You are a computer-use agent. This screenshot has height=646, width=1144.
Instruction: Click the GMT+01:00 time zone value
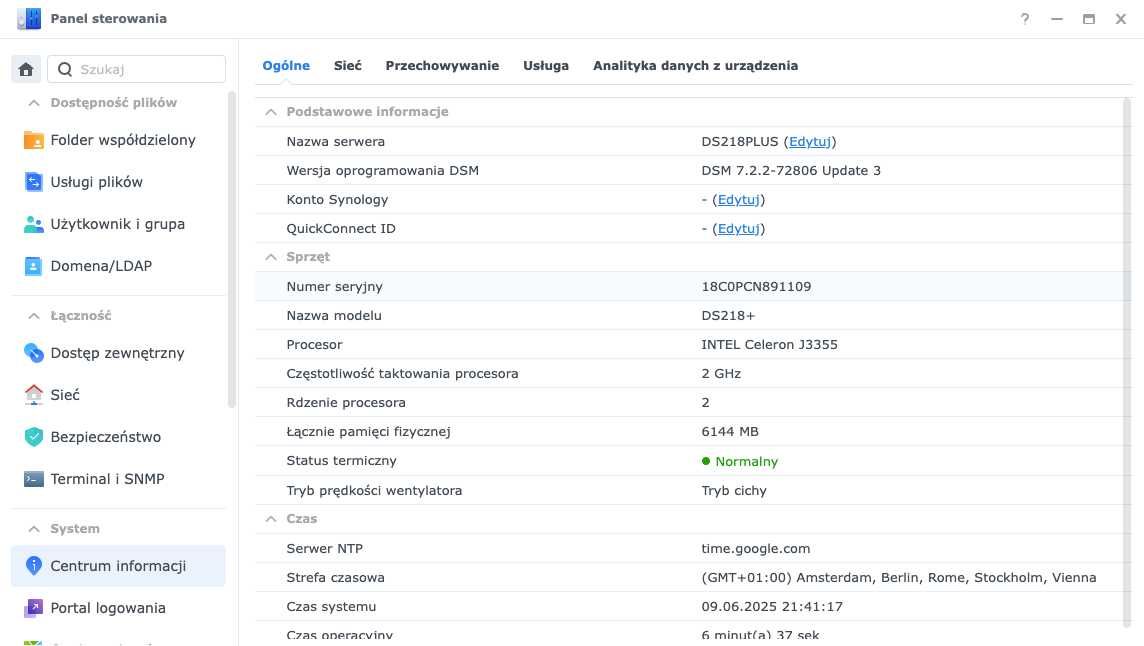(x=899, y=577)
